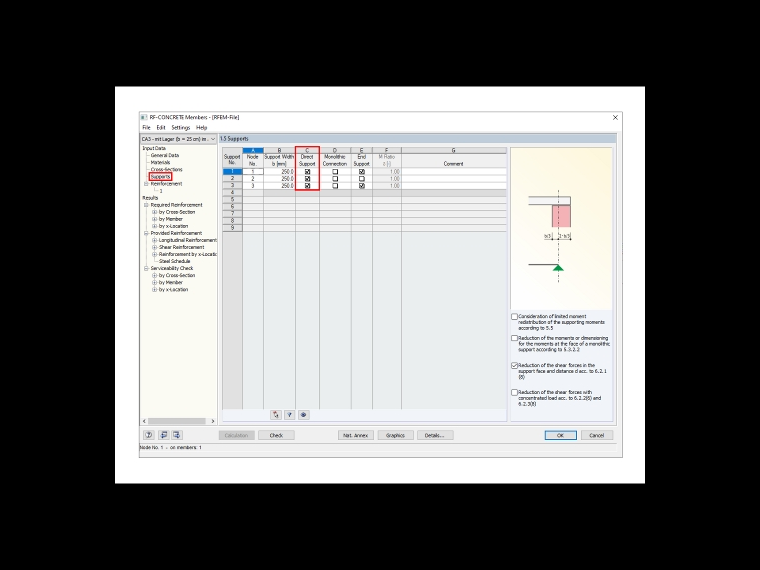Click the RF-CONCRETE Members title bar app icon
This screenshot has height=570, width=760.
(143, 117)
